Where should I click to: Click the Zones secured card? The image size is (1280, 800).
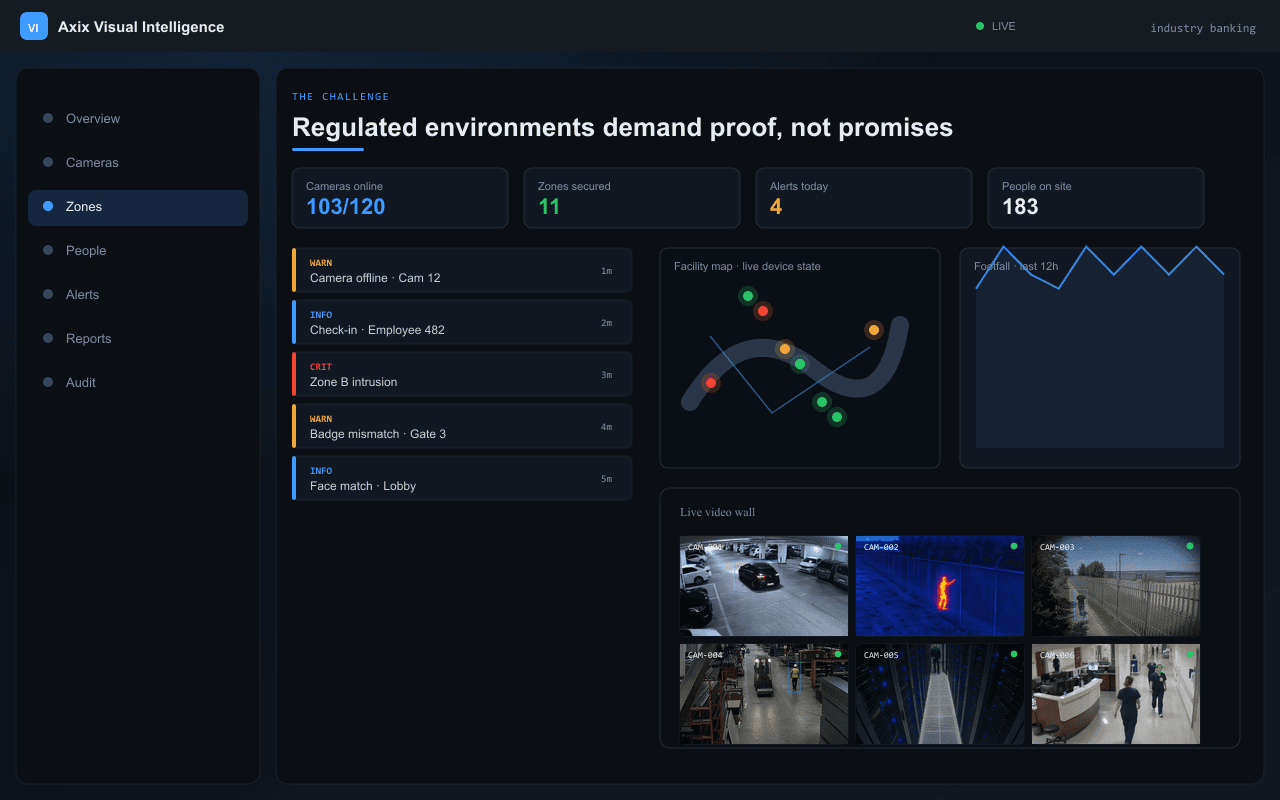(x=632, y=198)
